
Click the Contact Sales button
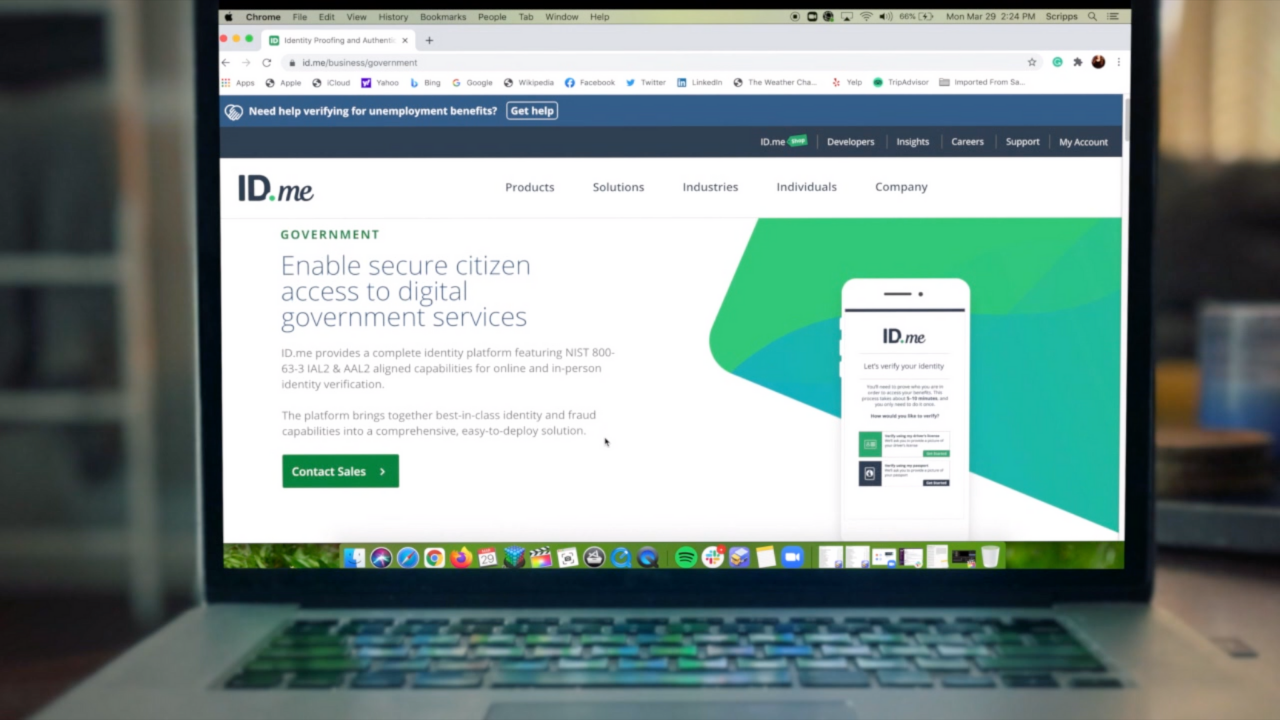coord(340,471)
